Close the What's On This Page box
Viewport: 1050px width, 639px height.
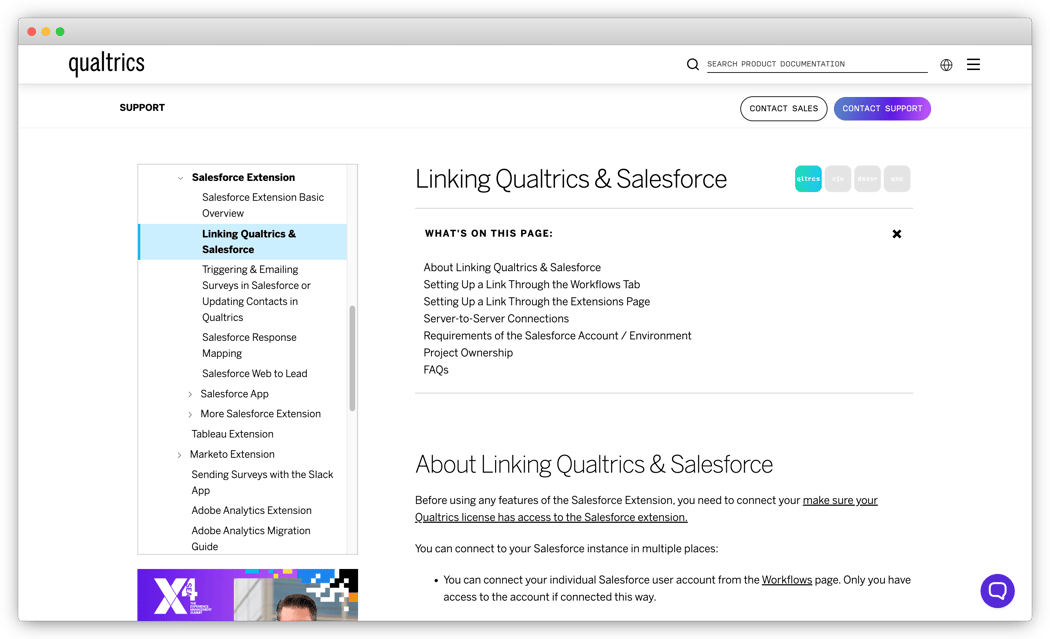pyautogui.click(x=897, y=234)
